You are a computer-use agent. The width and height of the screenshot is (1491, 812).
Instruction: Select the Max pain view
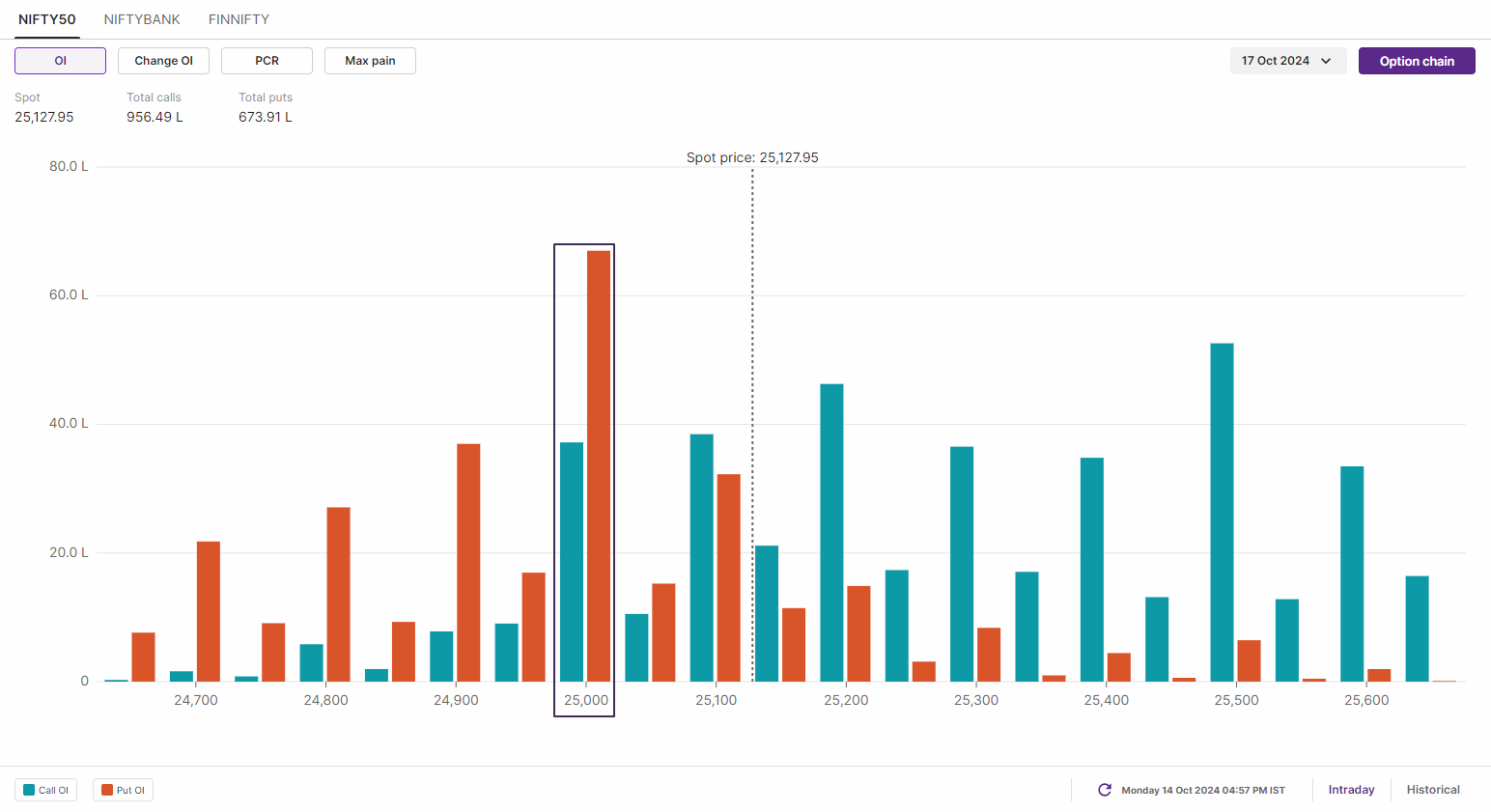[370, 61]
